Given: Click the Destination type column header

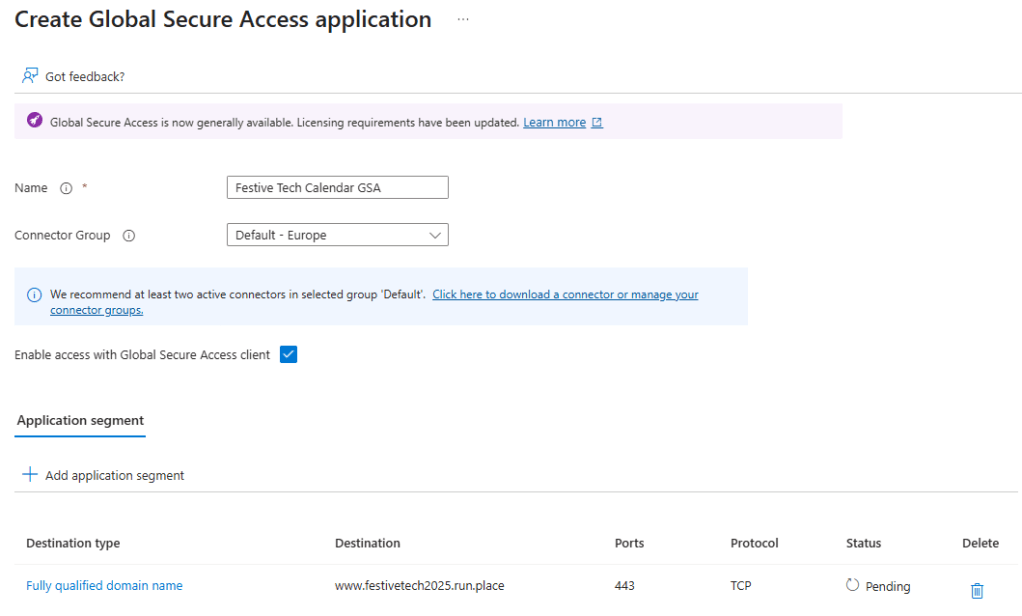Looking at the screenshot, I should pyautogui.click(x=73, y=543).
